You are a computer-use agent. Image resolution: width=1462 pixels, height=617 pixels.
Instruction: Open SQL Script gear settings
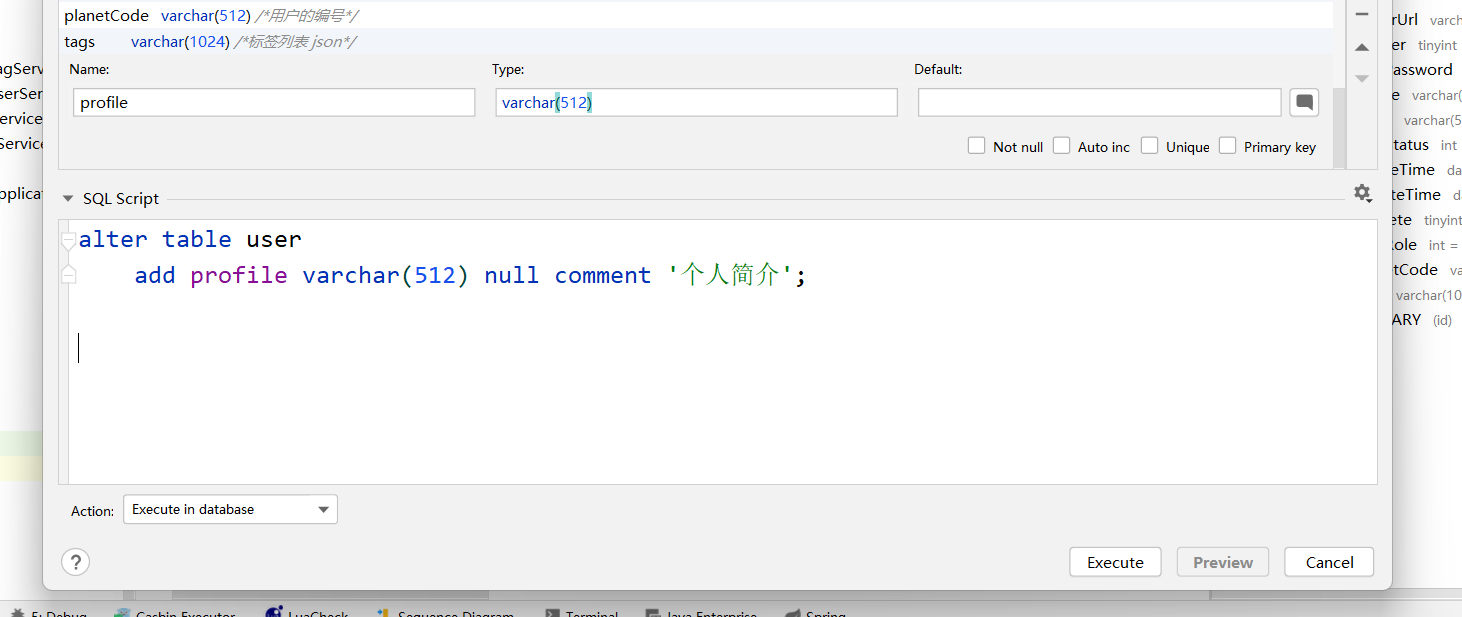(x=1362, y=194)
